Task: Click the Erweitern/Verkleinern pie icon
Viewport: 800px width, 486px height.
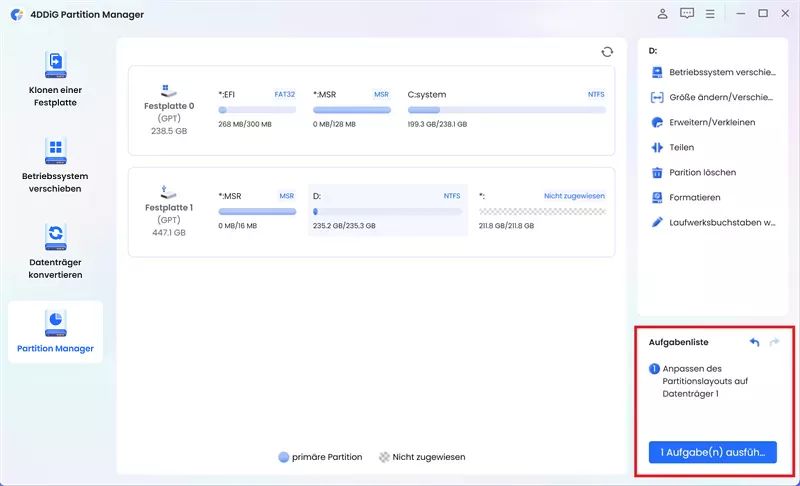Action: 657,122
